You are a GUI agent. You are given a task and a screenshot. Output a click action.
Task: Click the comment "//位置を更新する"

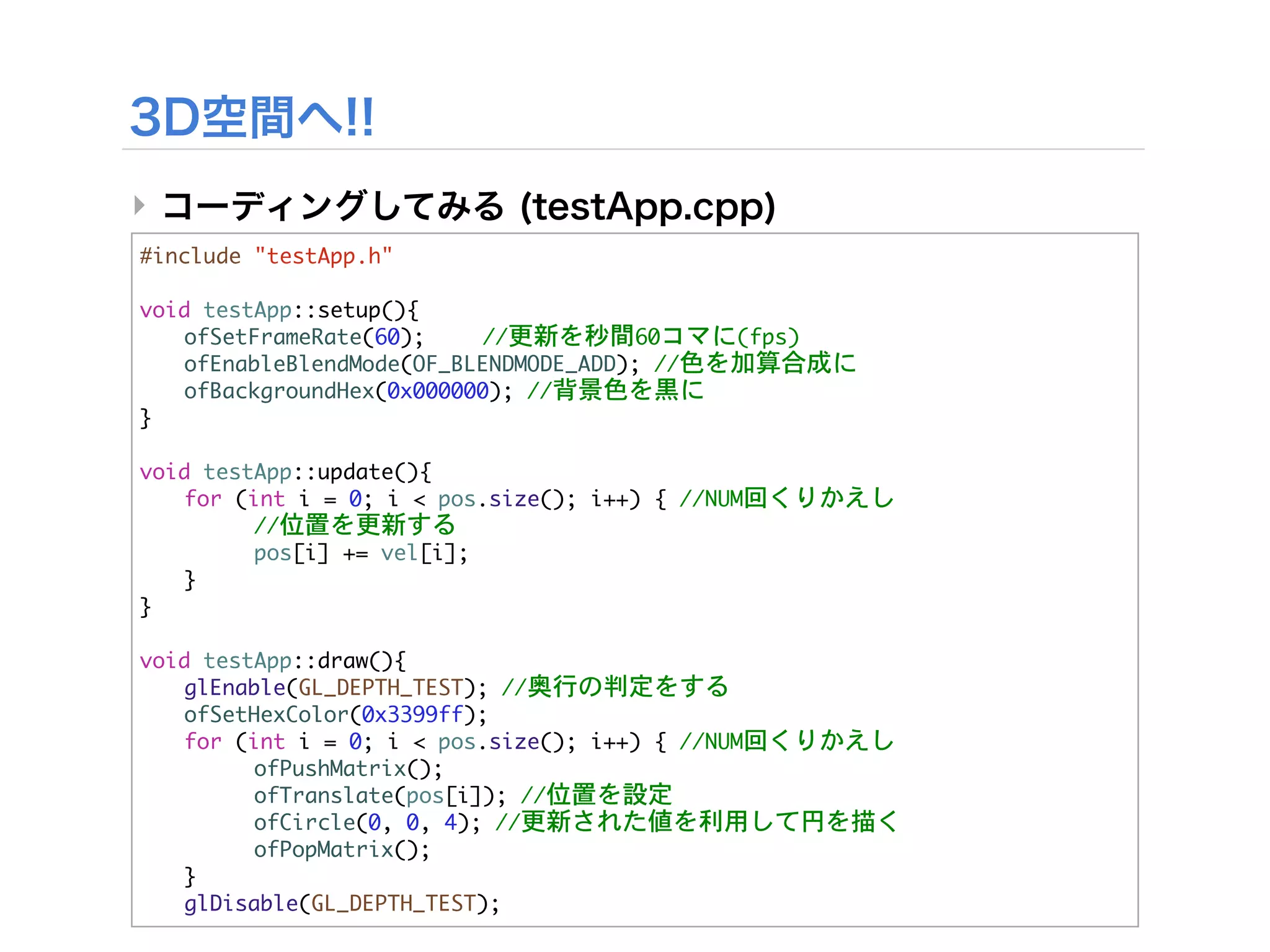tap(355, 526)
